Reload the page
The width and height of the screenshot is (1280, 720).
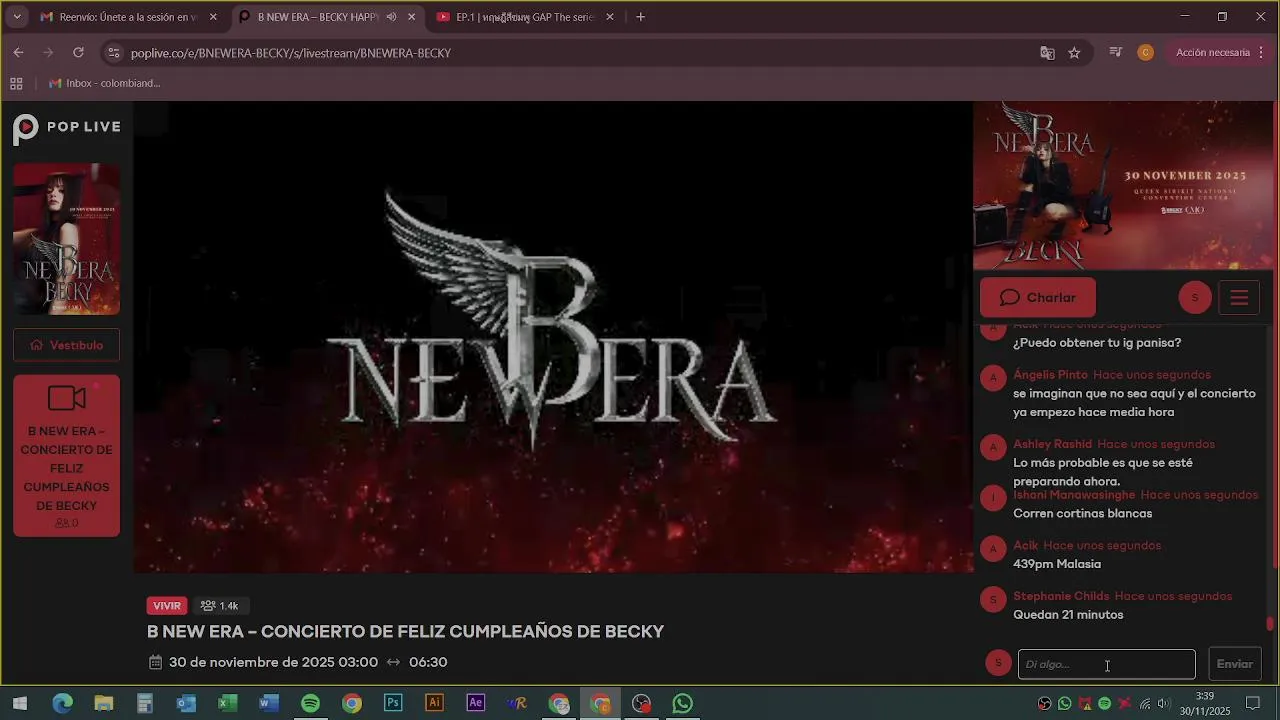(x=78, y=53)
